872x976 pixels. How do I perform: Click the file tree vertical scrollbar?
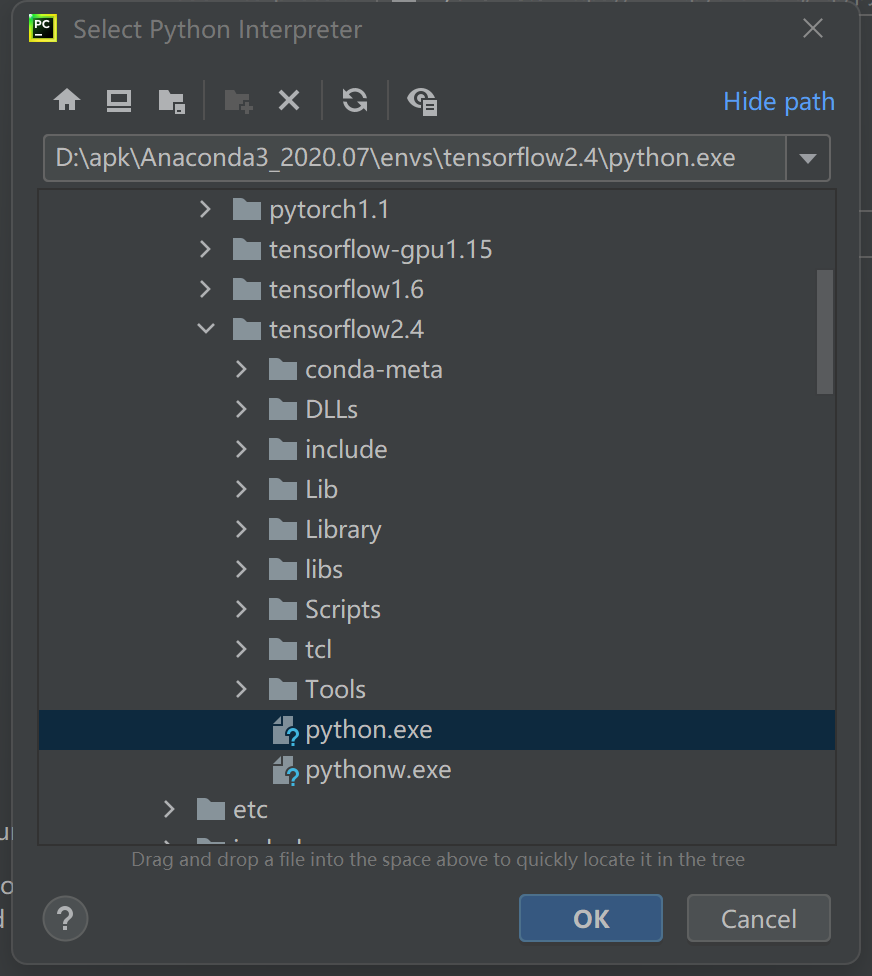(x=825, y=332)
